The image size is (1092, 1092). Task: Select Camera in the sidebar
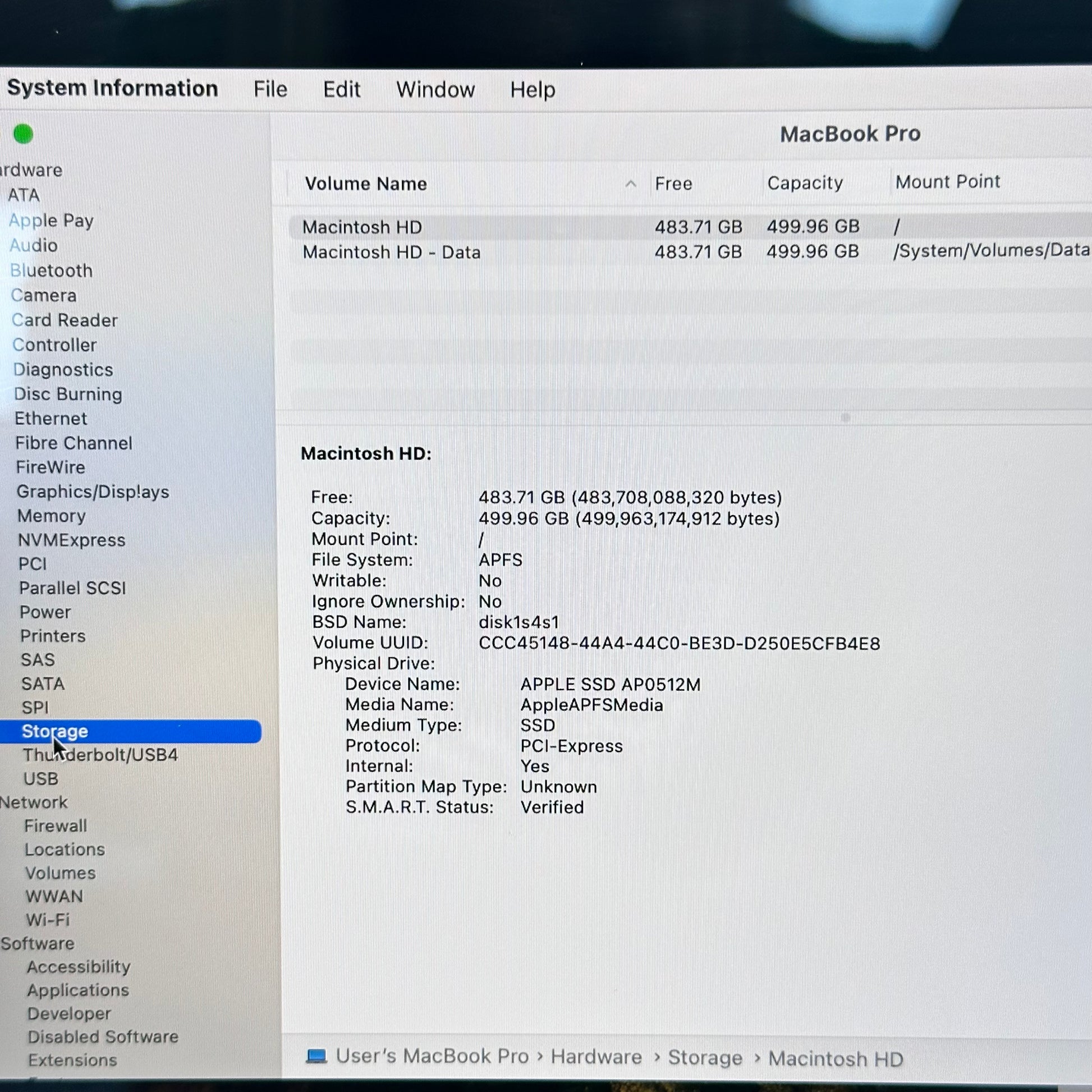click(x=44, y=295)
